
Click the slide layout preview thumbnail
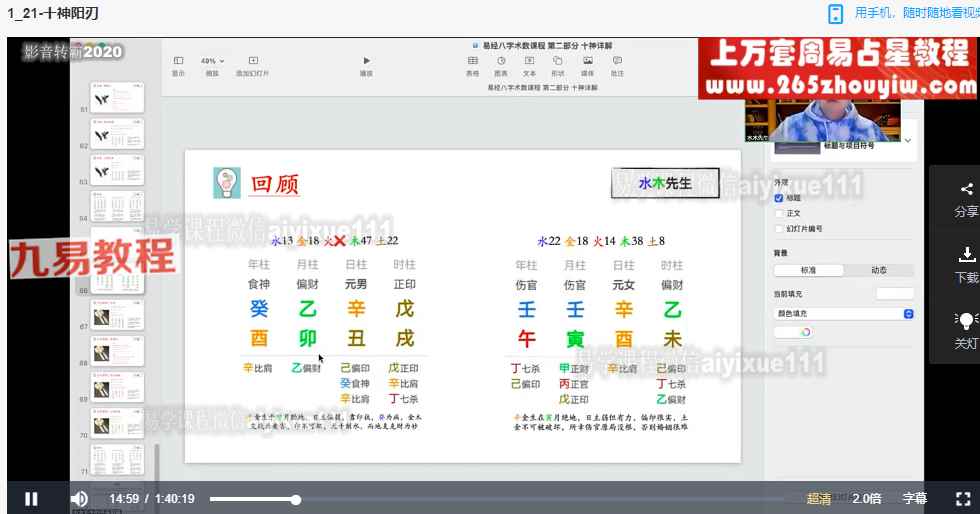(x=797, y=147)
